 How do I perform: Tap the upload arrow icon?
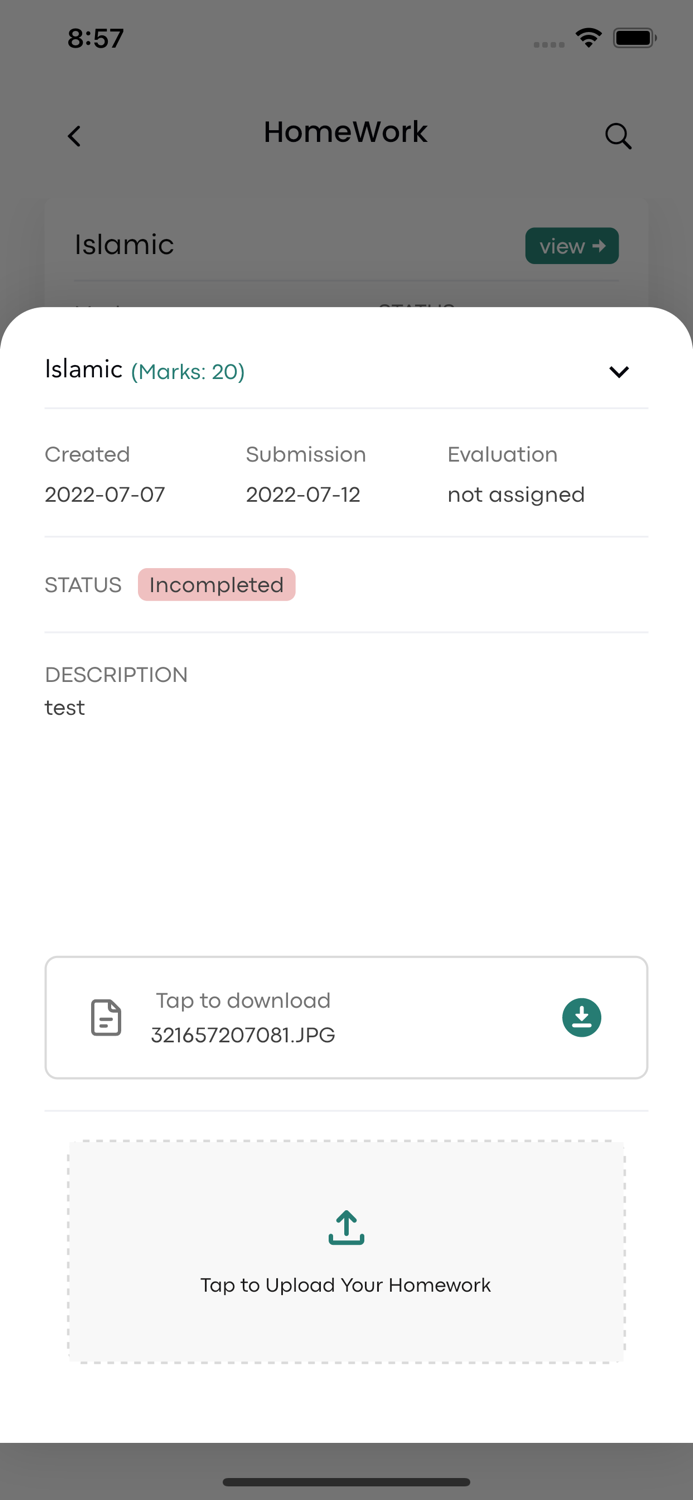click(x=346, y=1227)
